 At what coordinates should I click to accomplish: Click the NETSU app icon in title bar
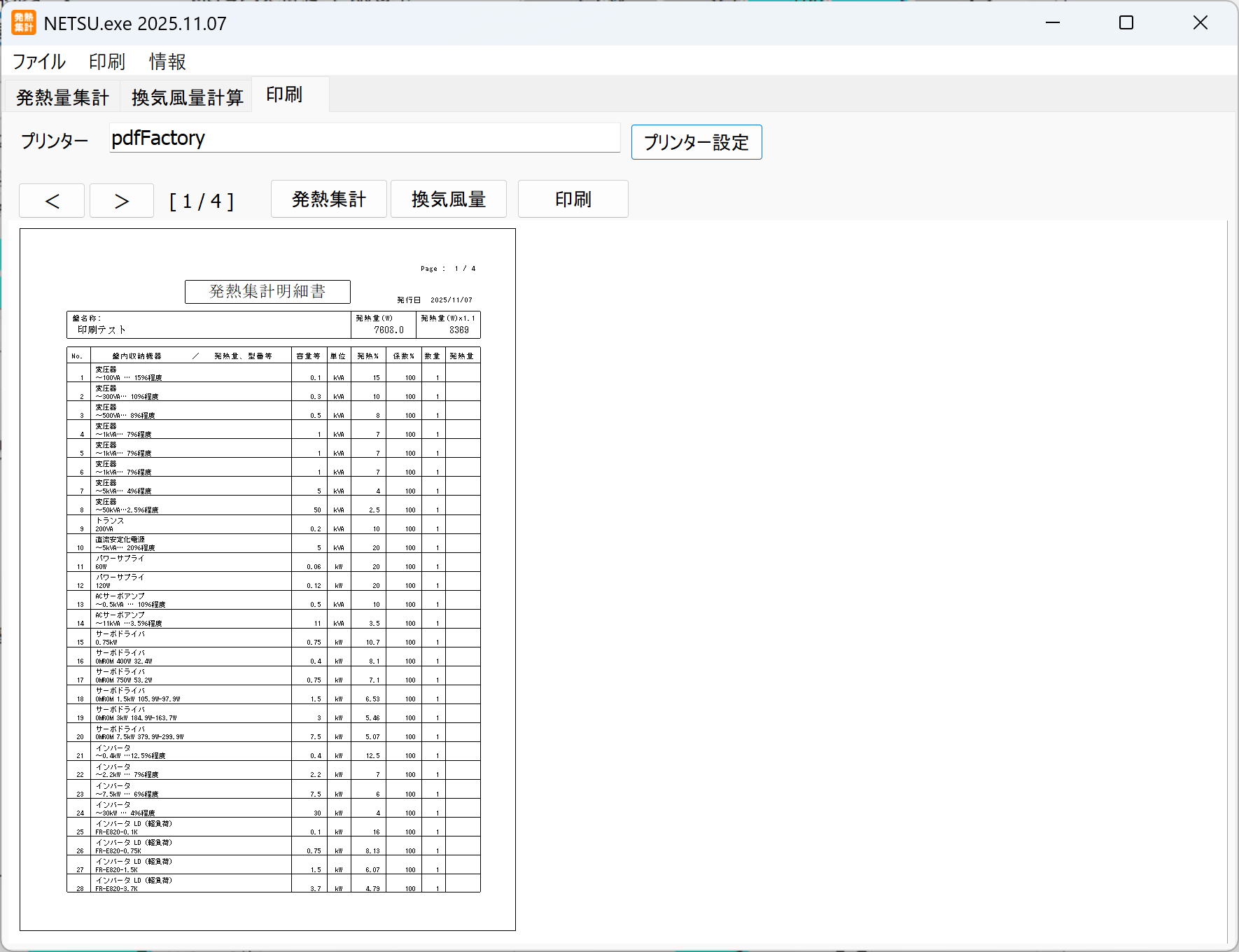tap(24, 23)
